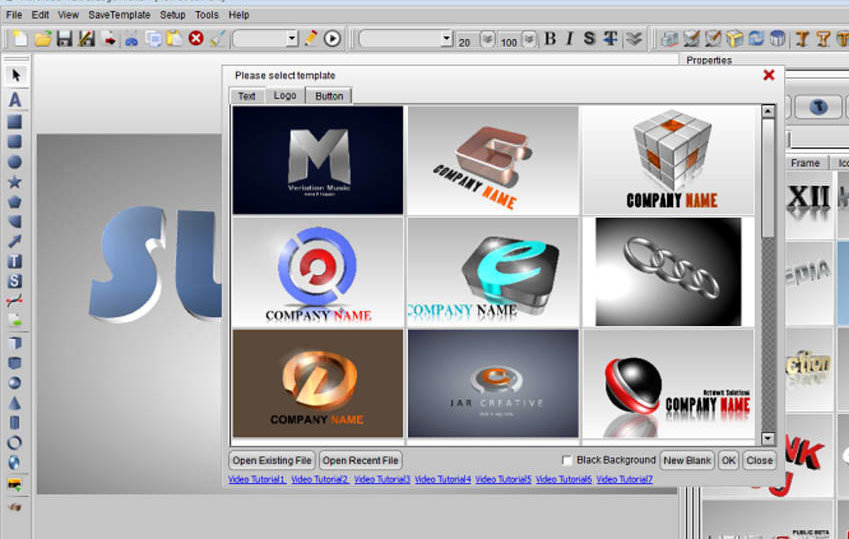
Task: Select the four rings logo template
Action: point(668,272)
